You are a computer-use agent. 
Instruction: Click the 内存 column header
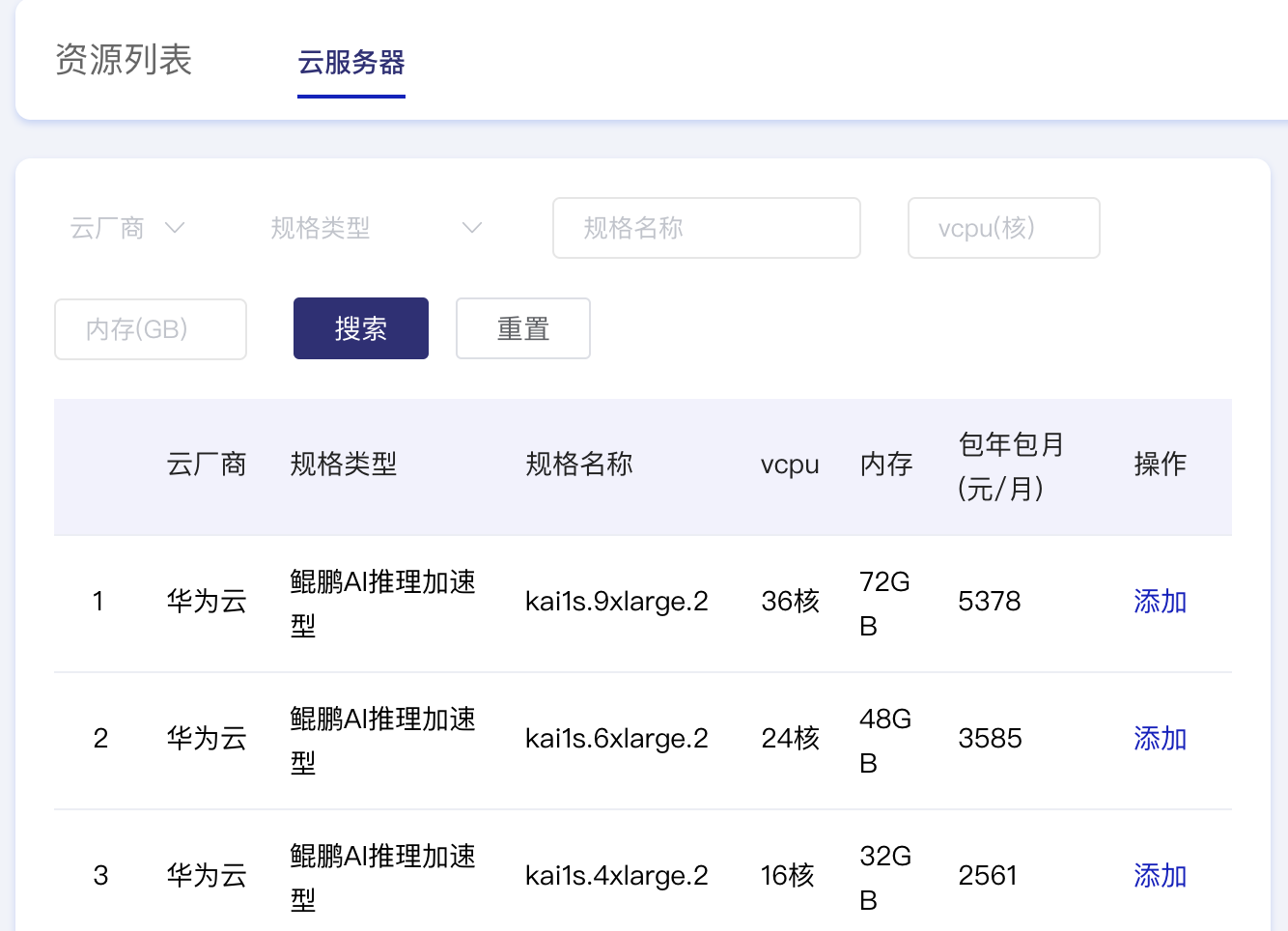(886, 465)
